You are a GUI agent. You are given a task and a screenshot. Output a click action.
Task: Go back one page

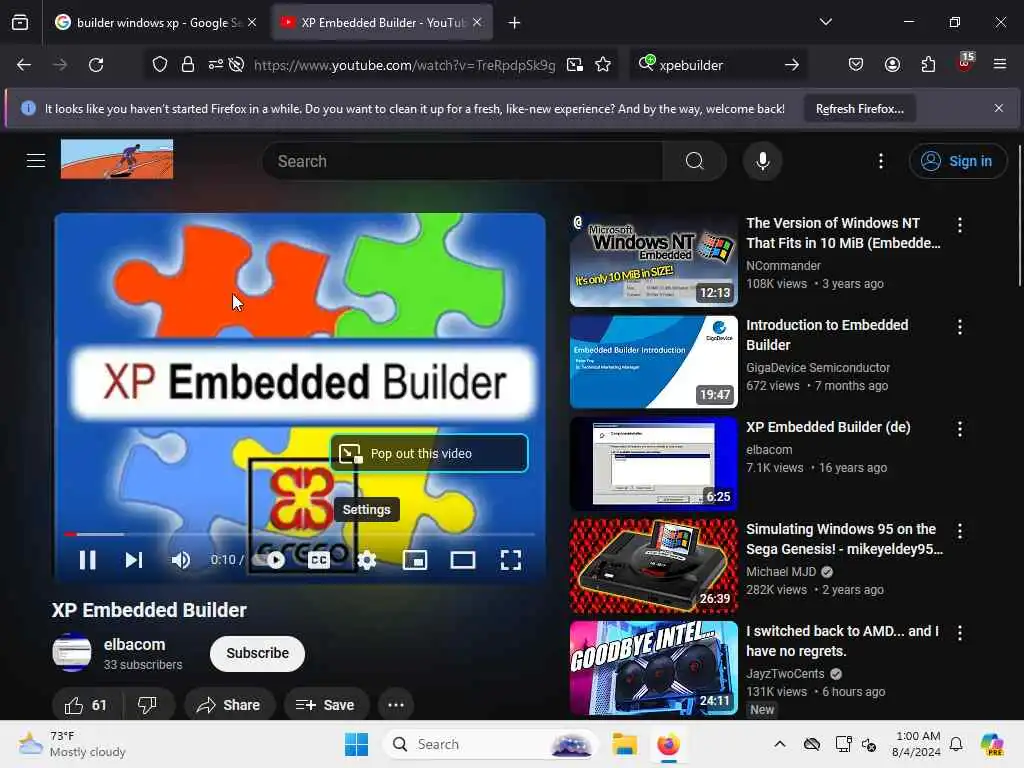tap(24, 65)
